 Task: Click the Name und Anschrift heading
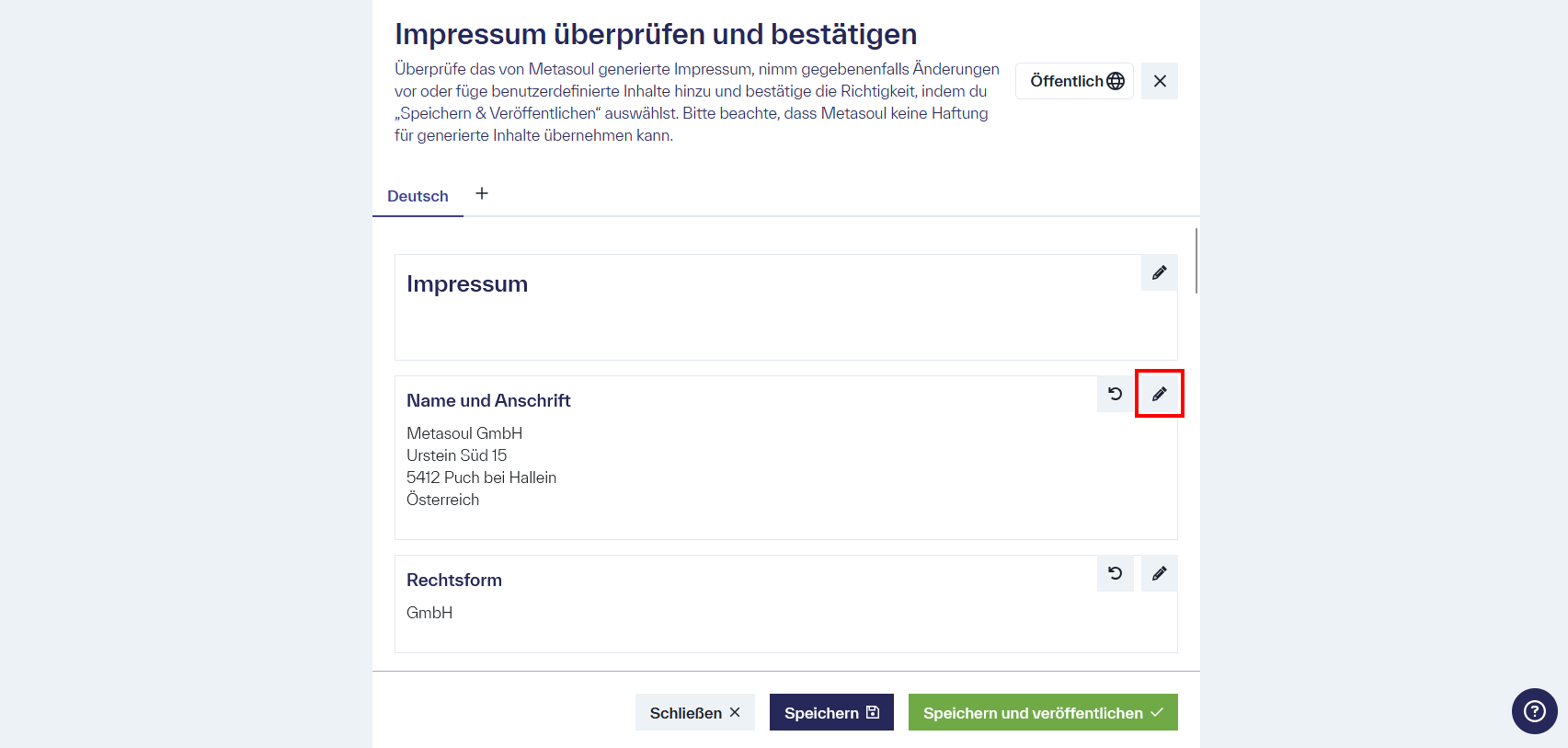[x=488, y=400]
